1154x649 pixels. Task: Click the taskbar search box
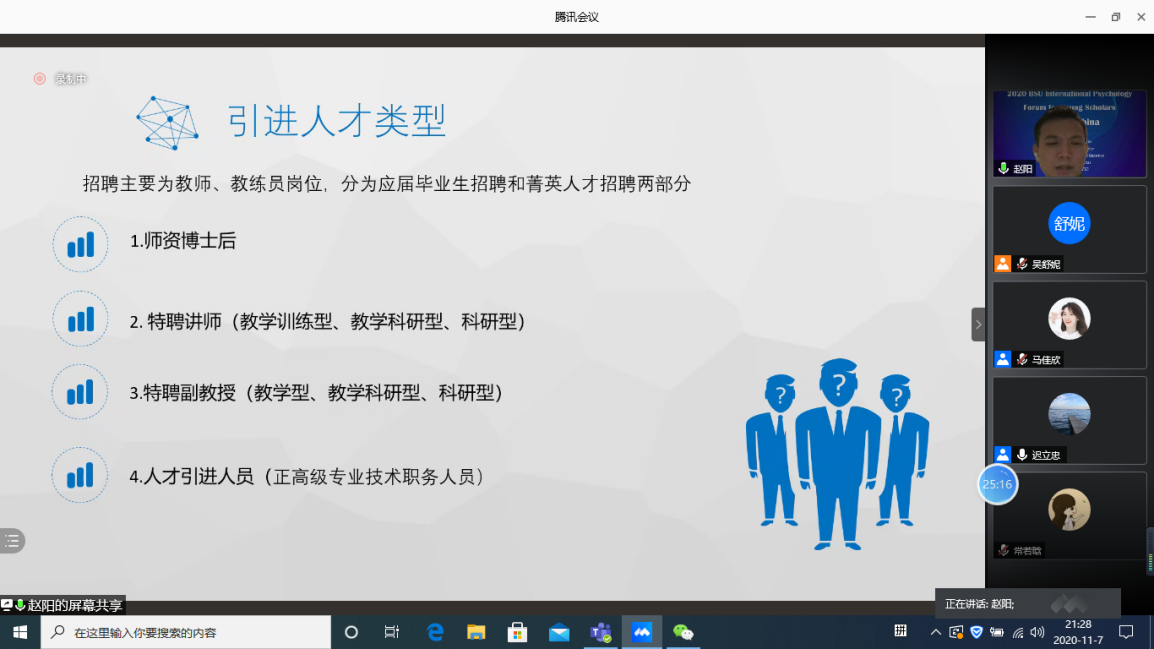[x=185, y=632]
